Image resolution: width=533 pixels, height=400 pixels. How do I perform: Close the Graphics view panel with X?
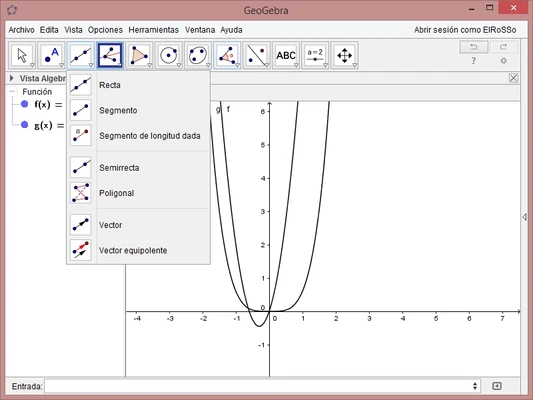(x=513, y=78)
